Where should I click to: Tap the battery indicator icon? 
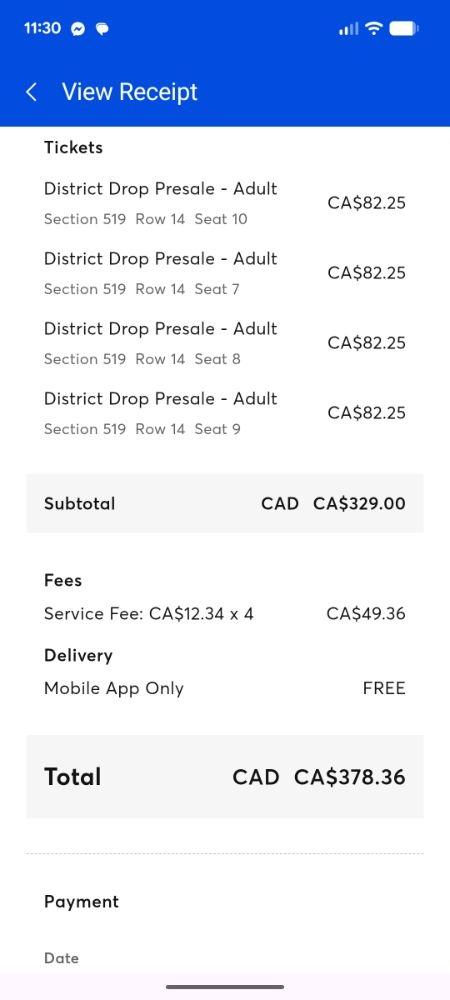pyautogui.click(x=403, y=28)
